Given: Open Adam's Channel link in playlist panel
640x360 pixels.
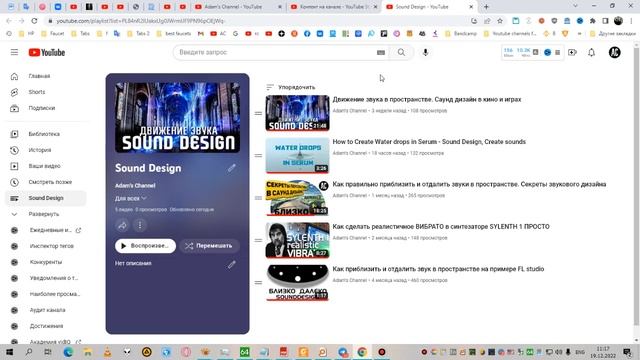Looking at the screenshot, I should point(135,185).
